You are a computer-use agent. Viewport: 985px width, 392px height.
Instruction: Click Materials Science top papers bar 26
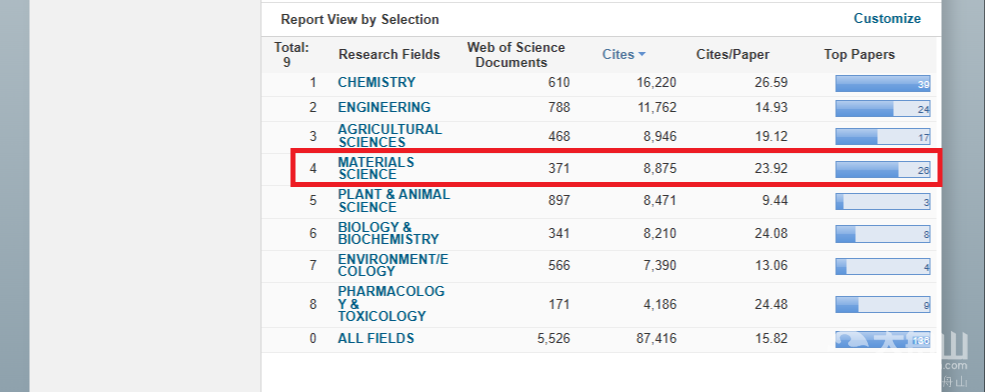coord(883,170)
